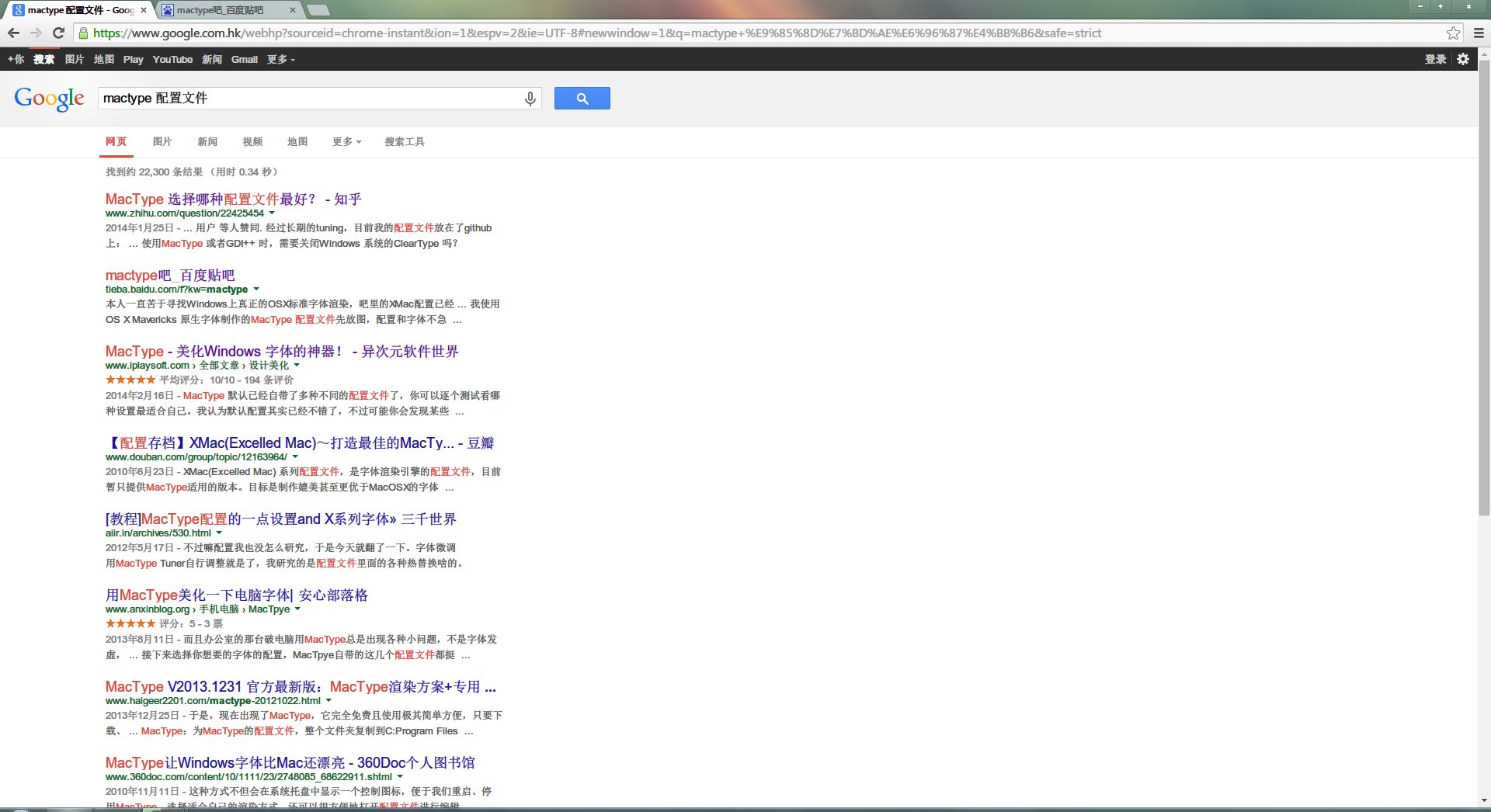Open the 三千世界 教程 result link
Image resolution: width=1491 pixels, height=812 pixels.
(x=281, y=519)
